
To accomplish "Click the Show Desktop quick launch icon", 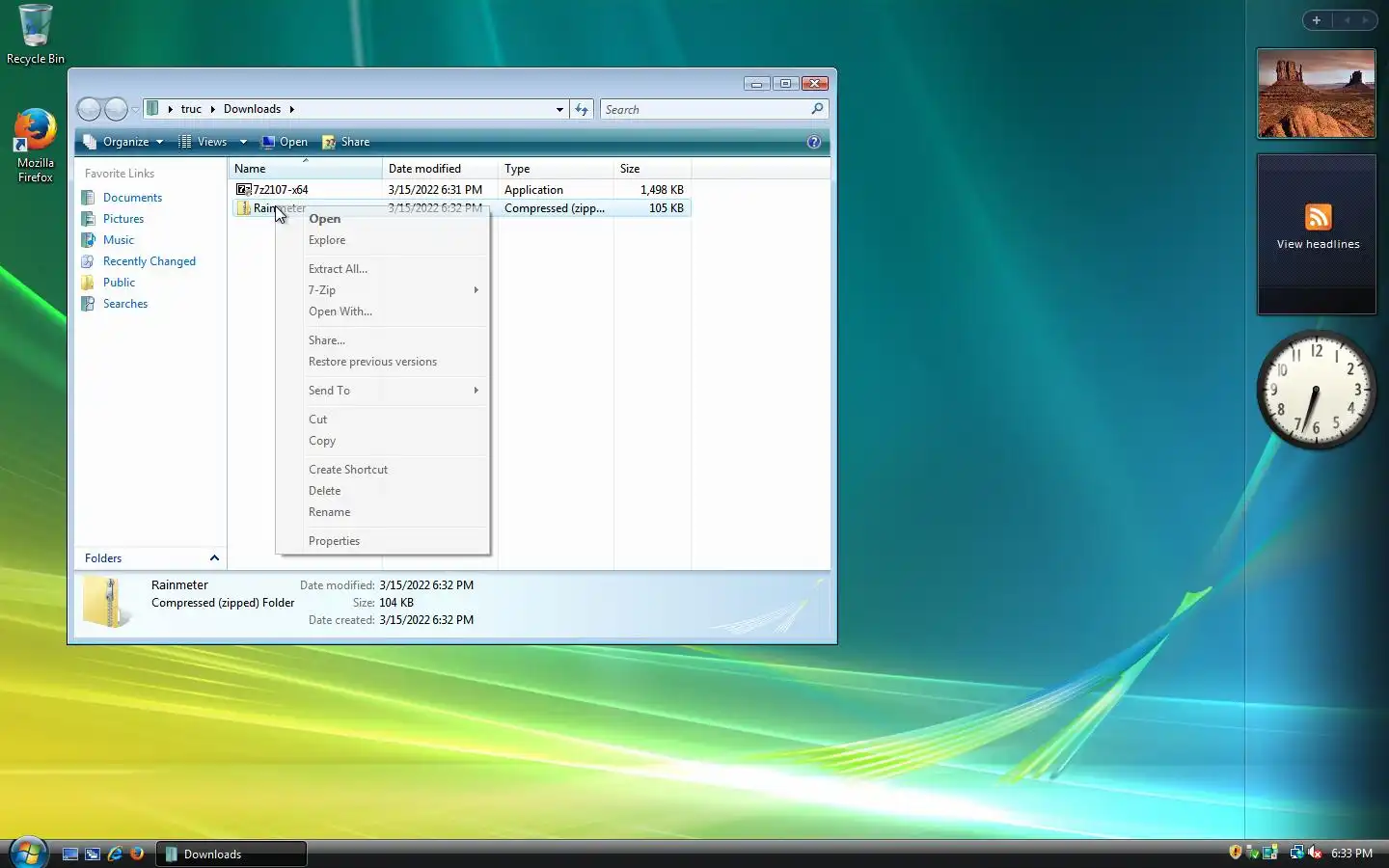I will (70, 854).
